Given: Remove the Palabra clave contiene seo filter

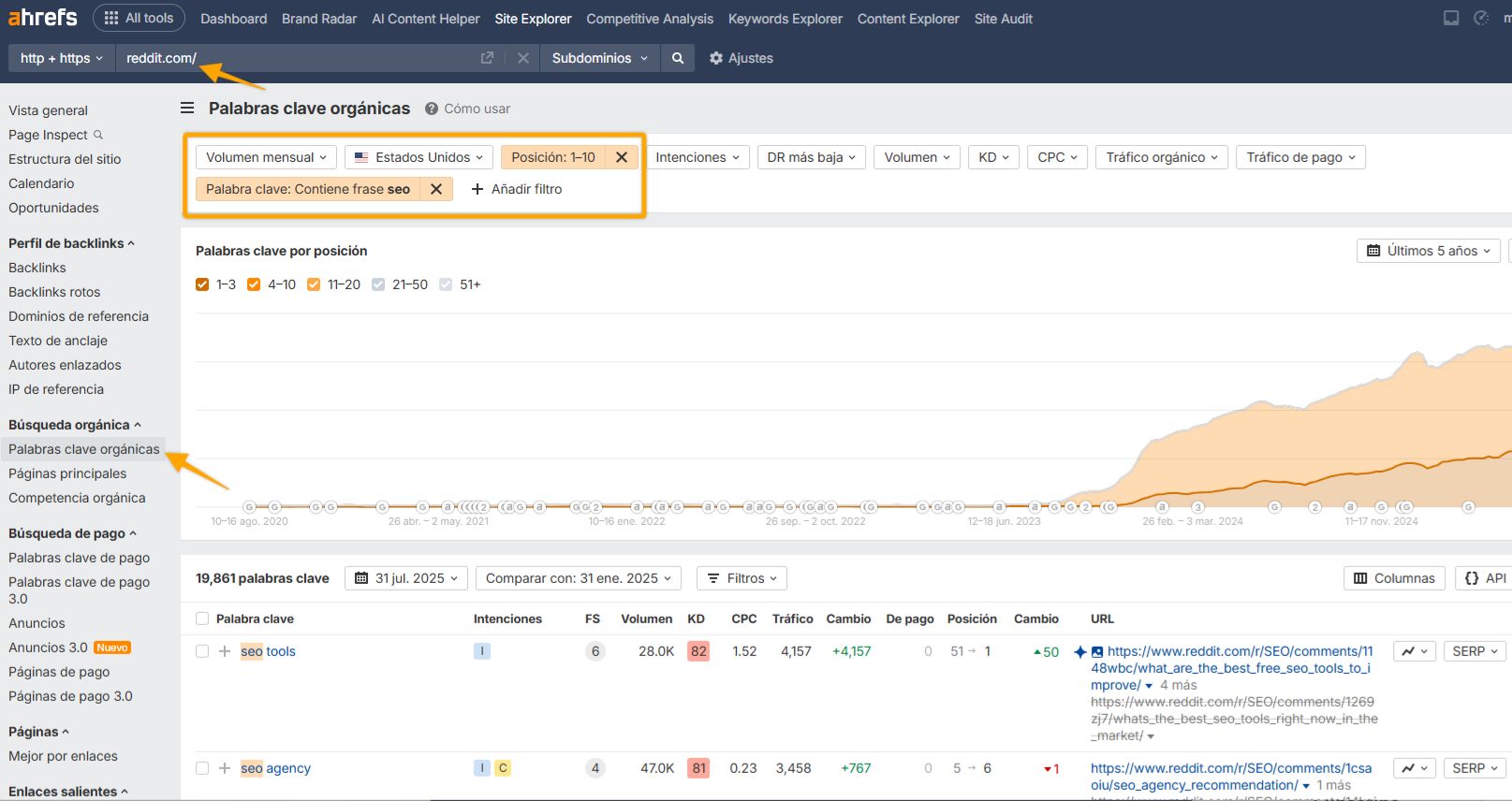Looking at the screenshot, I should coord(436,189).
